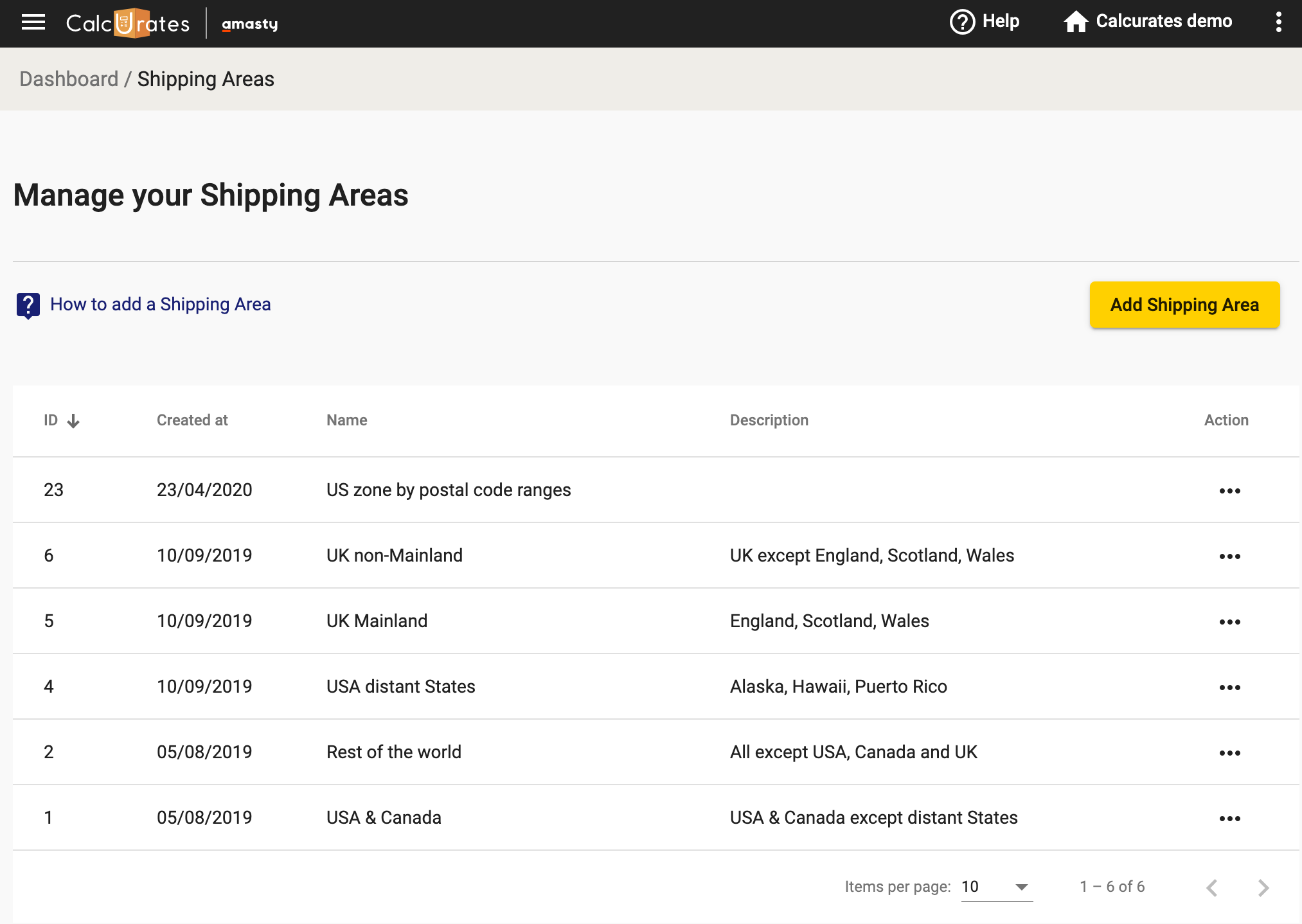The image size is (1302, 924).
Task: Open action menu for UK non-Mainland row
Action: pos(1230,555)
